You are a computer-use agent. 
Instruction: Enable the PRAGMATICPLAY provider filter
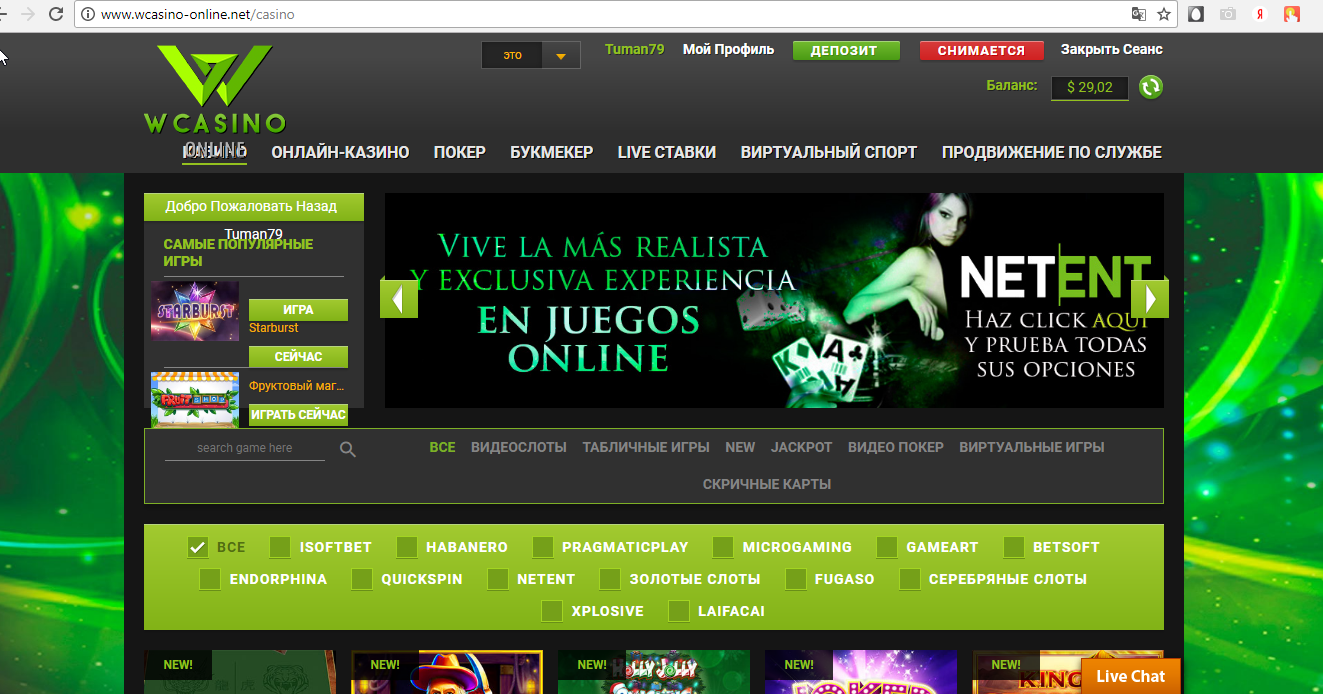click(543, 547)
